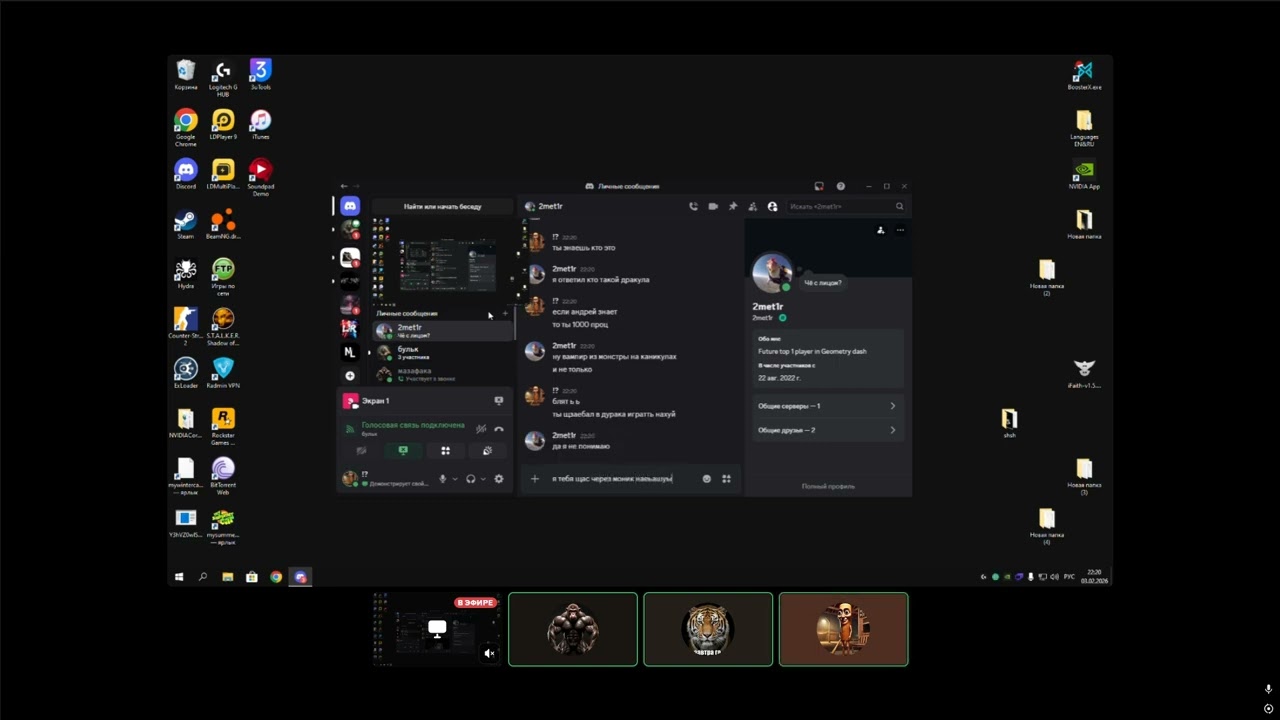The height and width of the screenshot is (720, 1280).
Task: Toggle the user profile panel icon
Action: click(x=772, y=207)
